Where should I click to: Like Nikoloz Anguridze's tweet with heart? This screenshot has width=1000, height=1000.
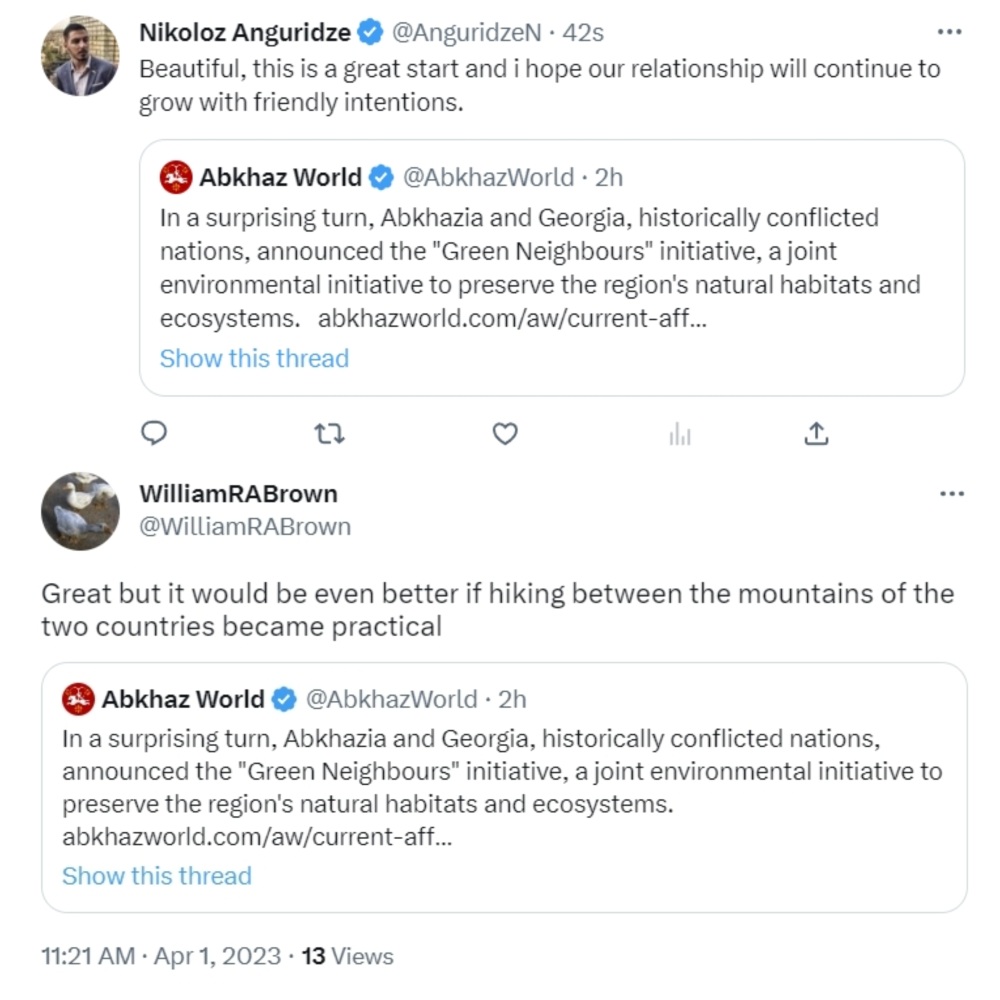[x=504, y=434]
